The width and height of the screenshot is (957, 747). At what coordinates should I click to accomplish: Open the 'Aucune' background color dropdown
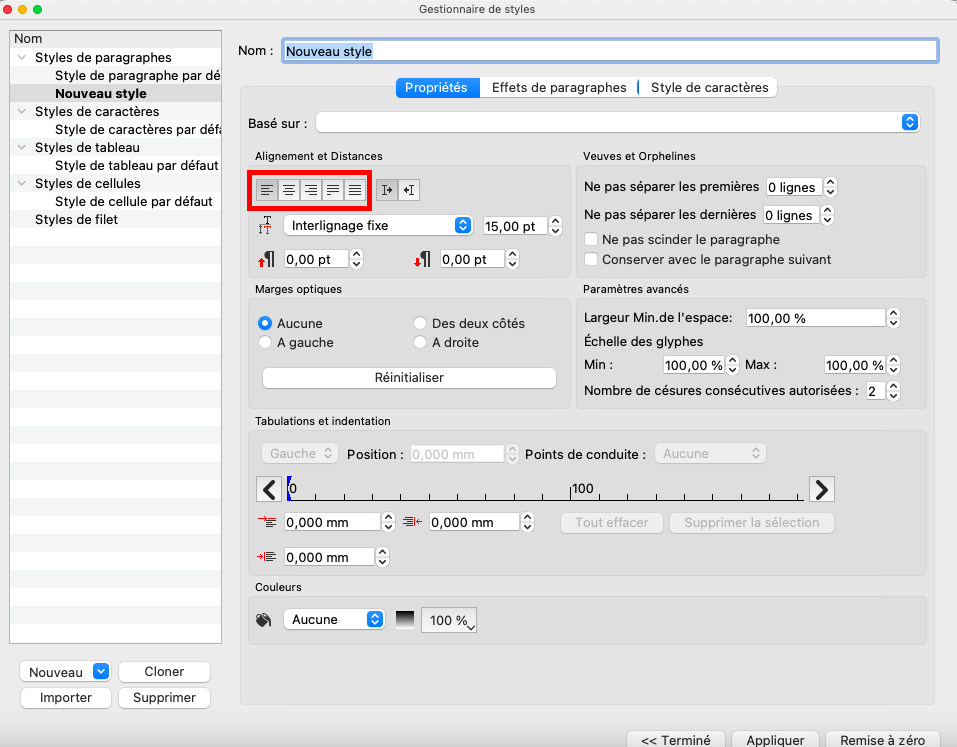point(334,620)
